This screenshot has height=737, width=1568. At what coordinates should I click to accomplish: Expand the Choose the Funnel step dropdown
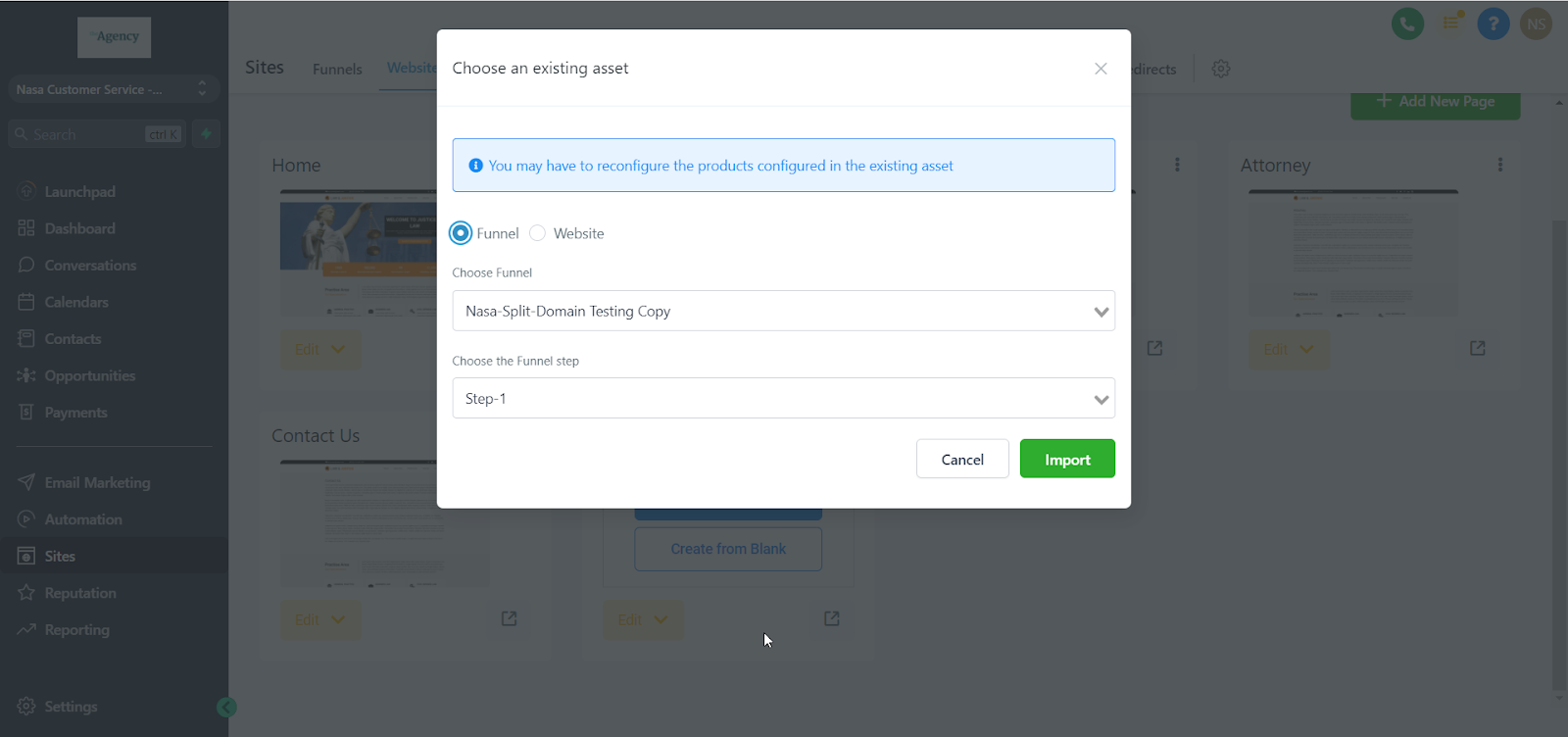coord(783,398)
